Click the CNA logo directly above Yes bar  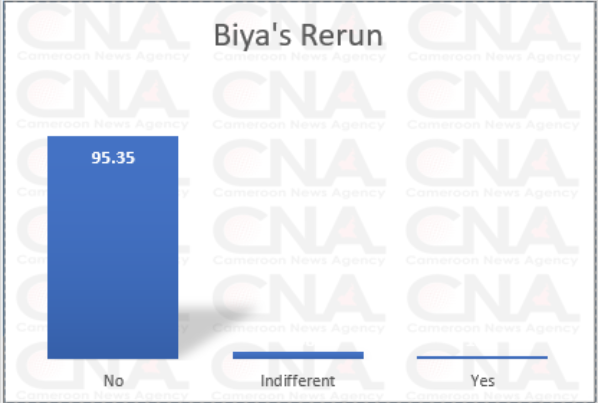(494, 297)
